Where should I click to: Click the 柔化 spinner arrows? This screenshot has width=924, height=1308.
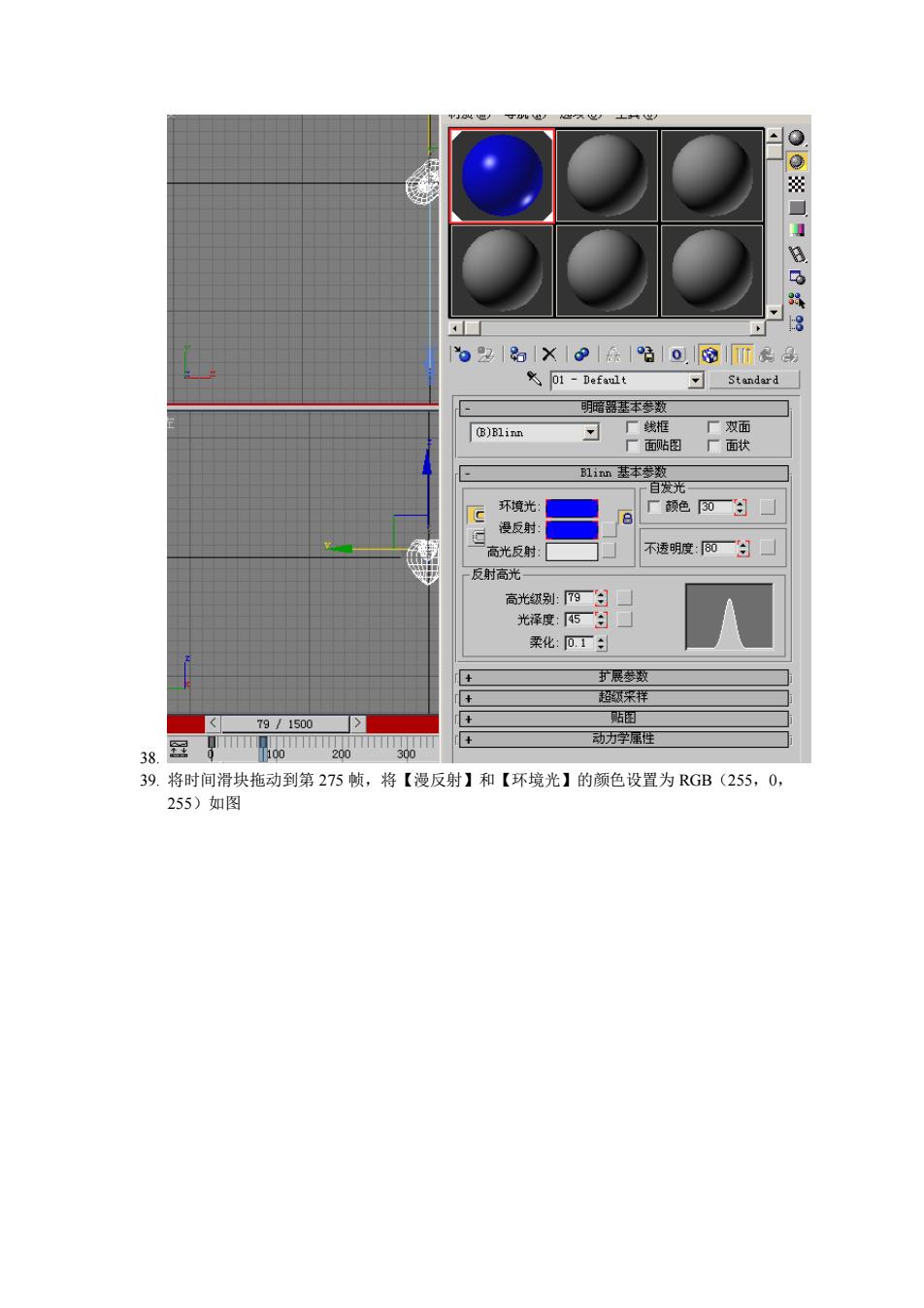(602, 643)
